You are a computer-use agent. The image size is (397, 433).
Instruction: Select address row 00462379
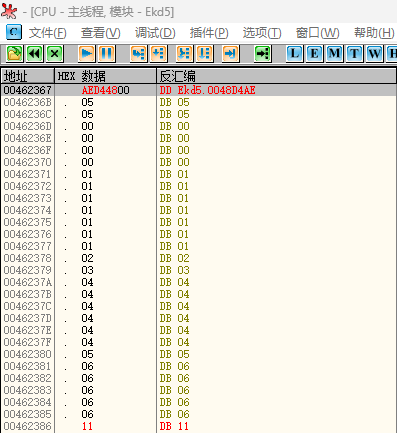click(x=198, y=270)
